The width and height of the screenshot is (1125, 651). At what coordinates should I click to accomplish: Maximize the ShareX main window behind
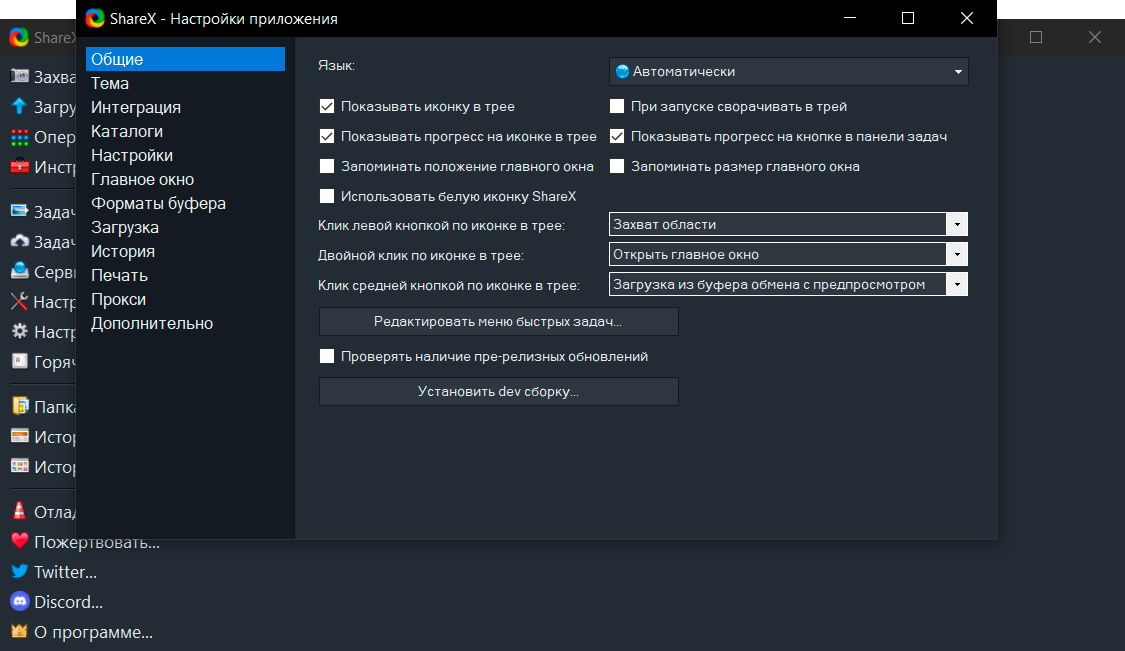point(1035,37)
